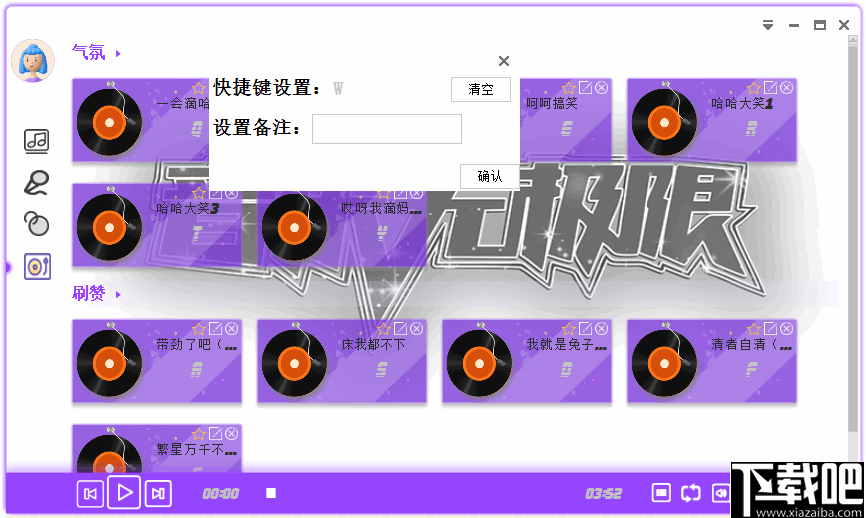Screen dimensions: 866x518
Task: Favorite the 我就是兔子 sound
Action: pos(569,329)
